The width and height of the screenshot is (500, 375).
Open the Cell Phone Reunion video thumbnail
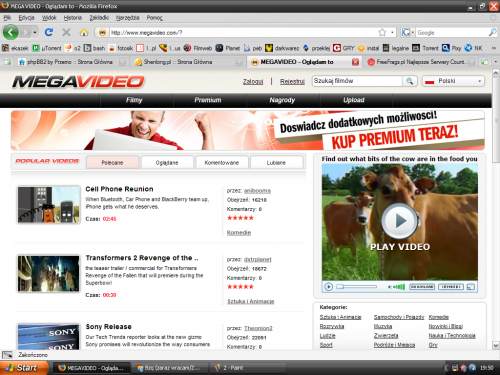pyautogui.click(x=49, y=204)
